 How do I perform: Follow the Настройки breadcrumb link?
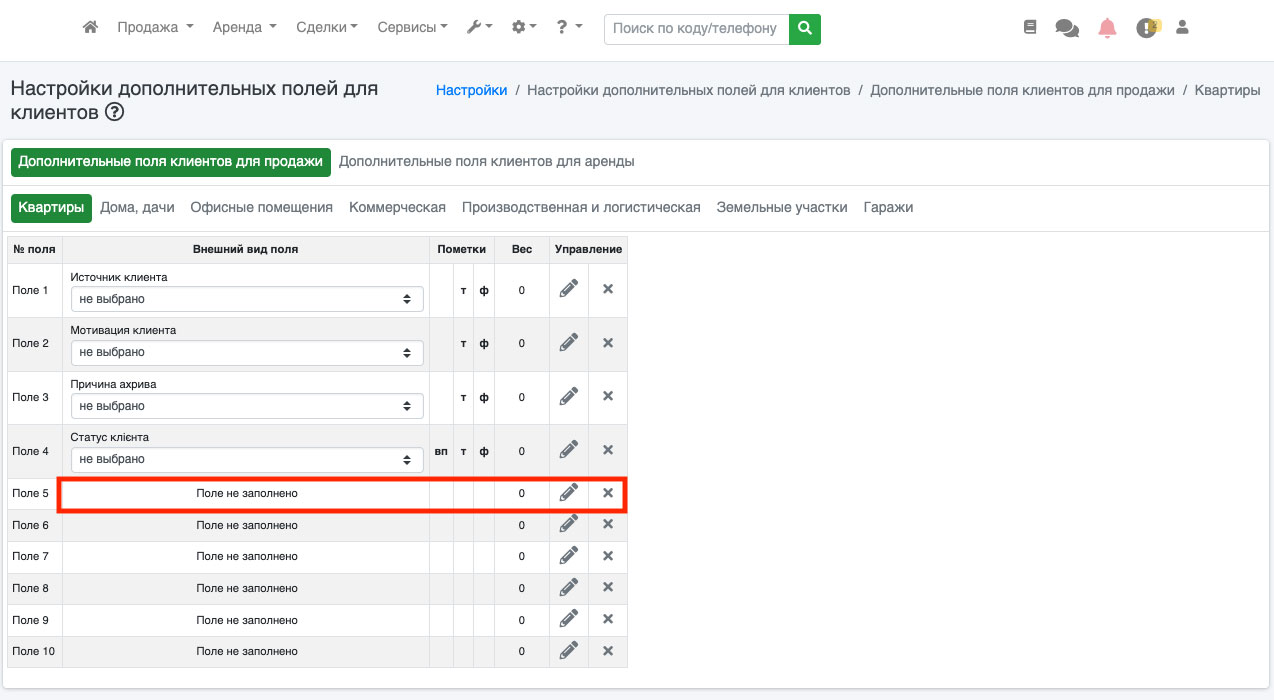[x=471, y=90]
